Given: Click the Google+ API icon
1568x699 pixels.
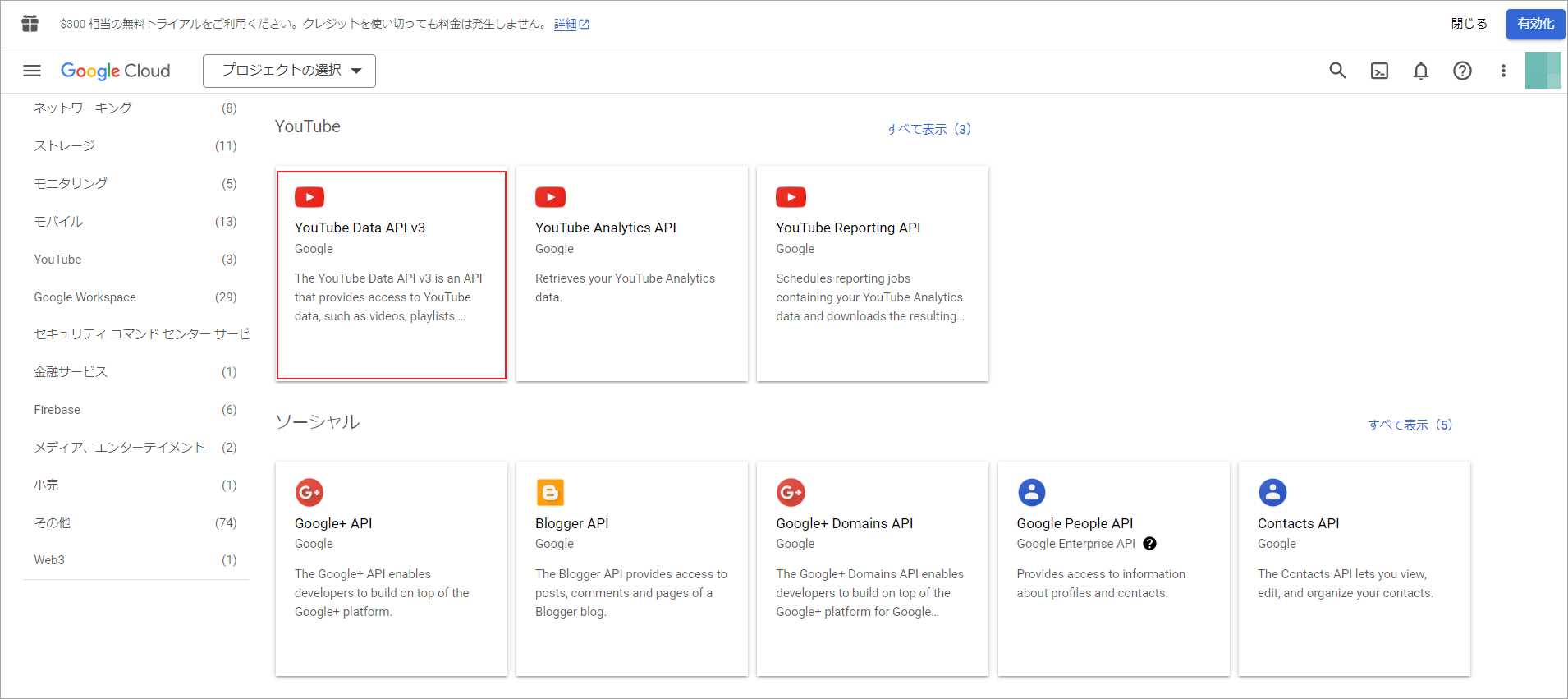Looking at the screenshot, I should pyautogui.click(x=309, y=493).
